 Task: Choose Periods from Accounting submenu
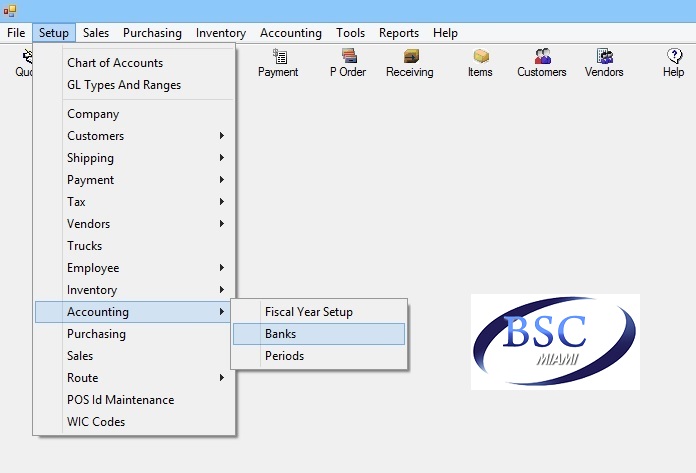click(x=319, y=356)
